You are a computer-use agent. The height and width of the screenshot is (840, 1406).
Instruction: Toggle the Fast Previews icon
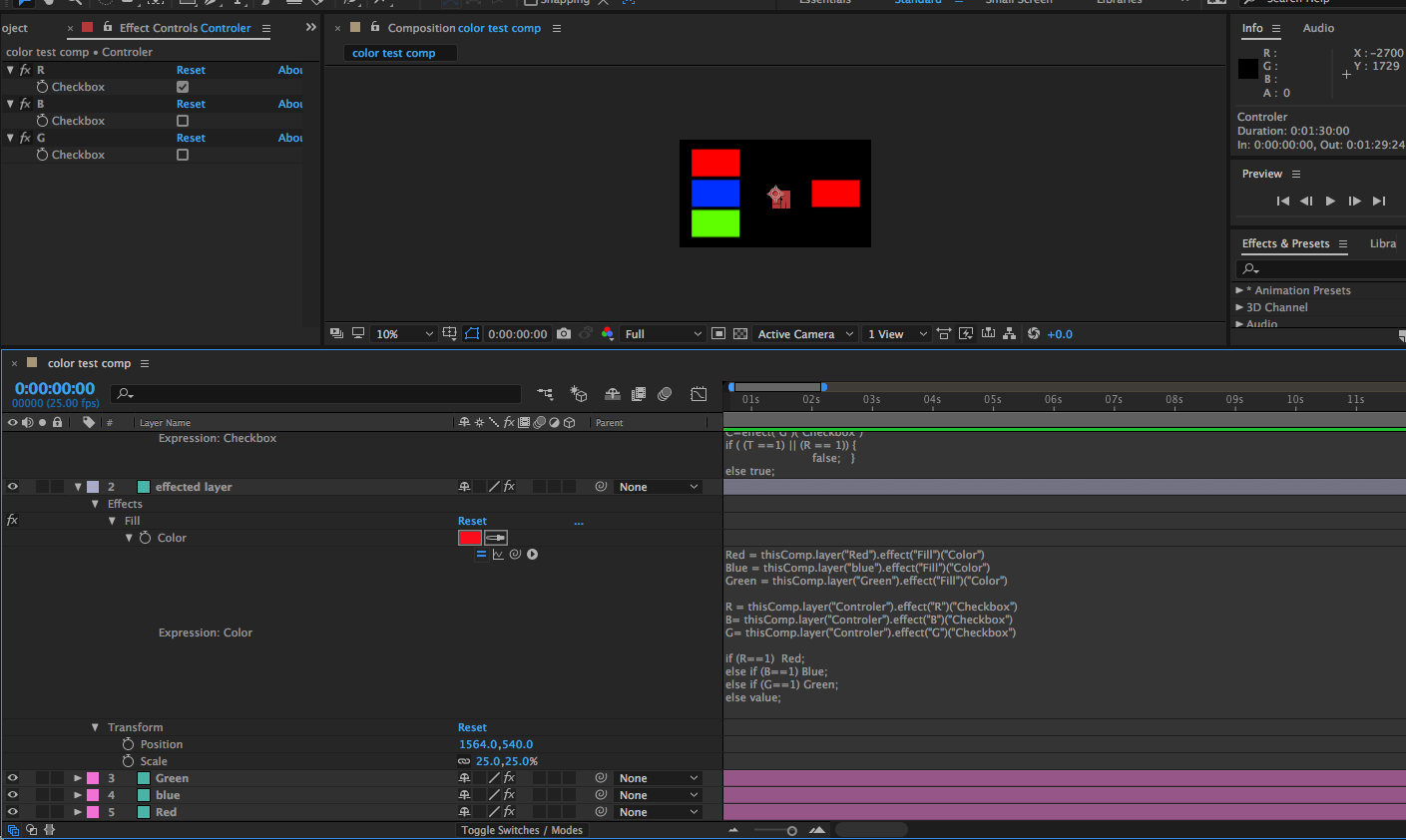(x=966, y=334)
